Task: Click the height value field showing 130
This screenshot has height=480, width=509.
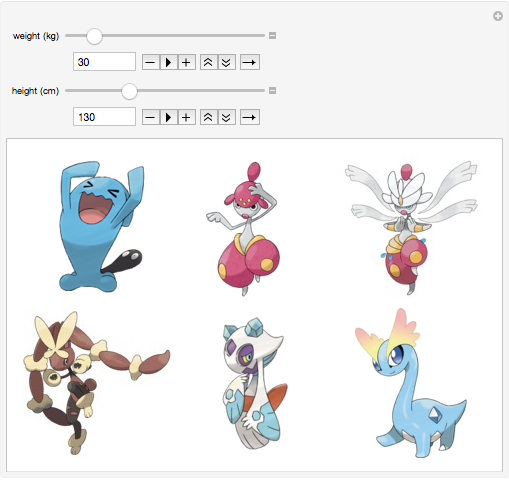Action: pos(104,117)
